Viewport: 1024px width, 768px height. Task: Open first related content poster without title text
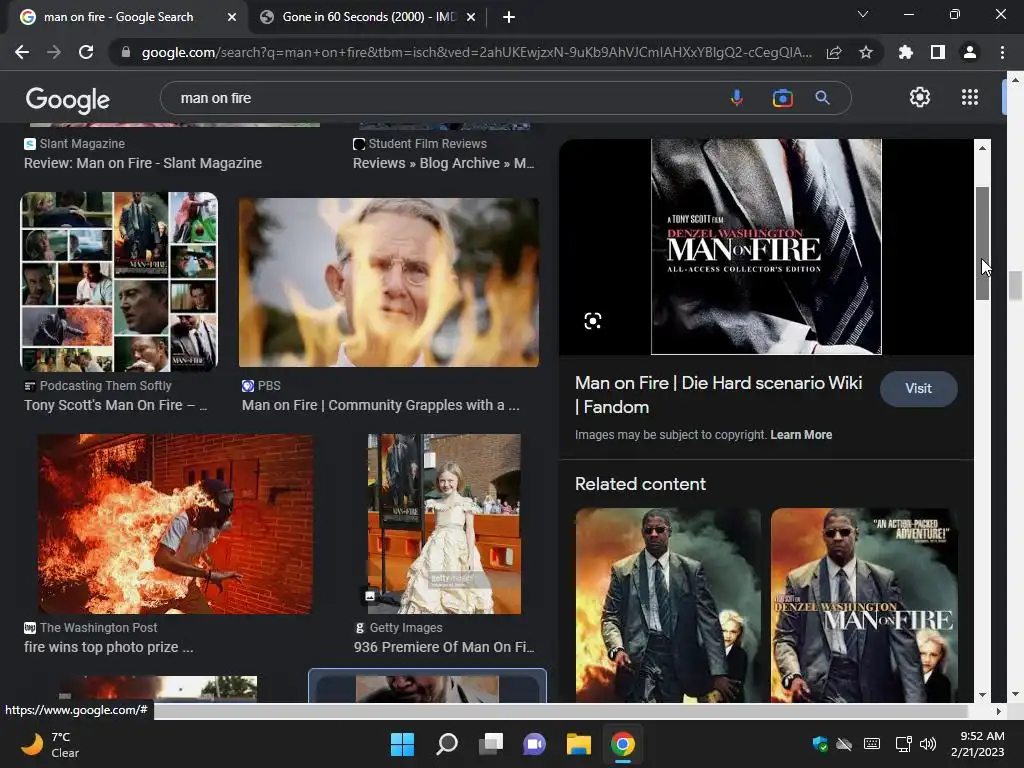pyautogui.click(x=668, y=605)
